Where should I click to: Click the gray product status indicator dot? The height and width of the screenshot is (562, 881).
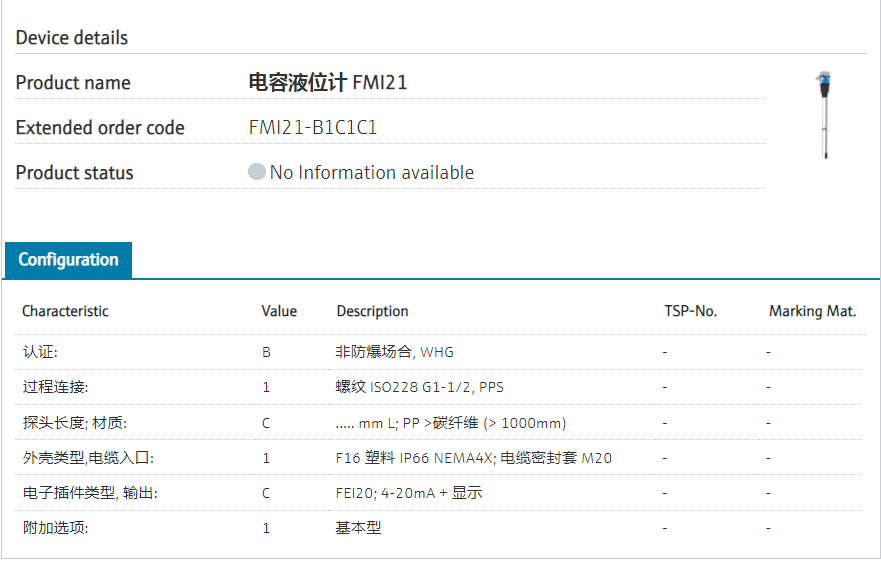pos(257,172)
